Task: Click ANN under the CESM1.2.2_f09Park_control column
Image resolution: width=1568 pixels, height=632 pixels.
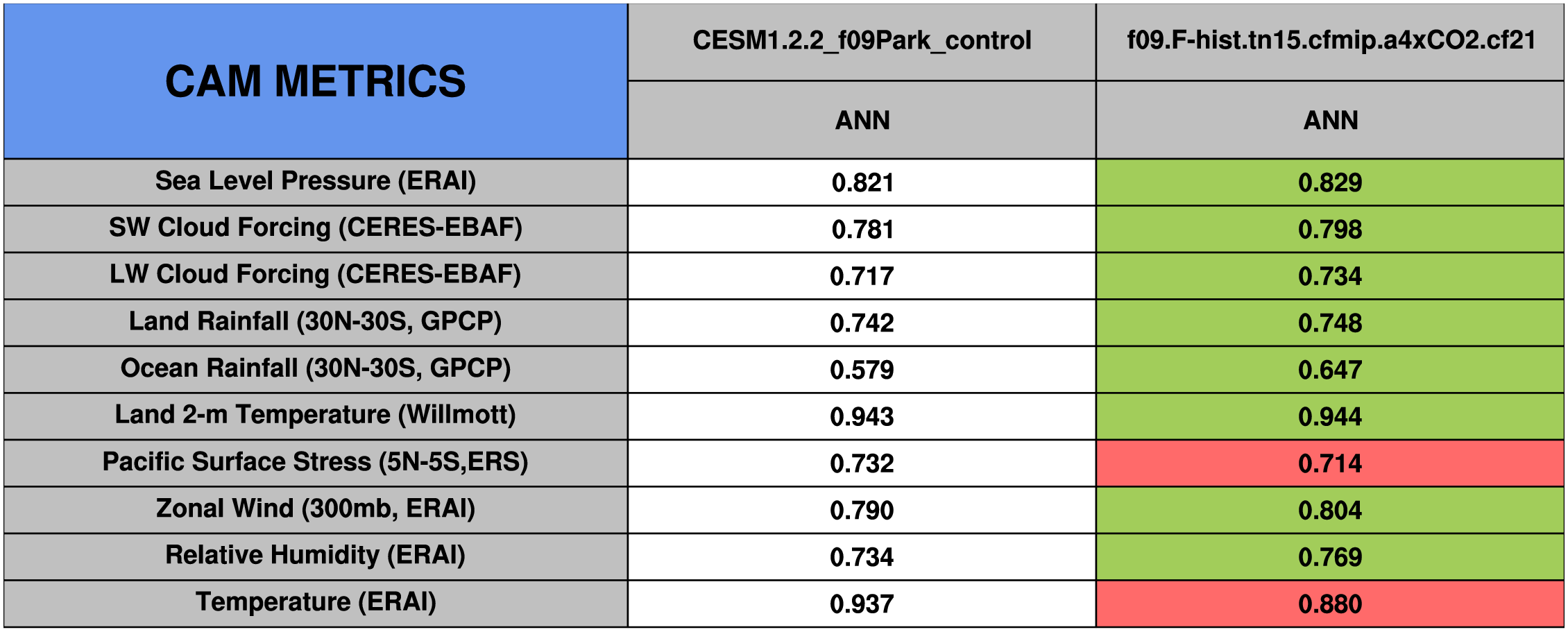Action: coord(862,121)
